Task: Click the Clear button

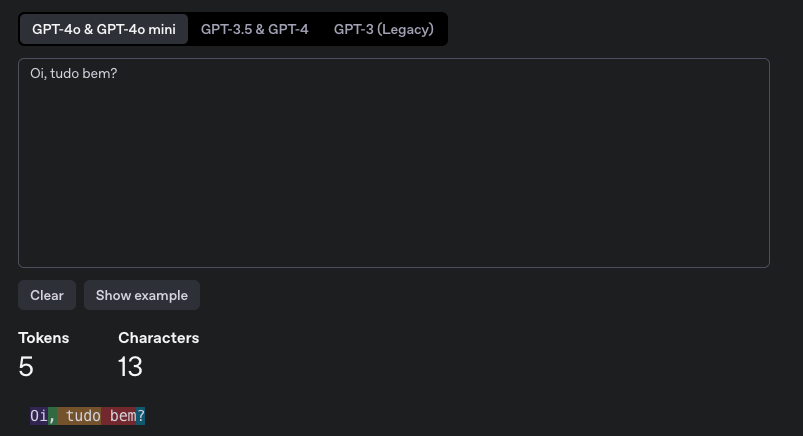Action: (47, 295)
